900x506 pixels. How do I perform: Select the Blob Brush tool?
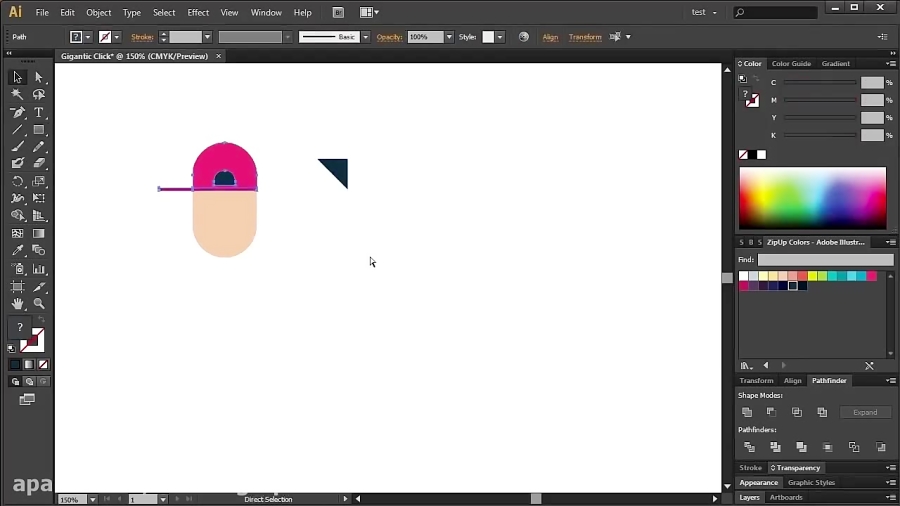click(x=17, y=164)
